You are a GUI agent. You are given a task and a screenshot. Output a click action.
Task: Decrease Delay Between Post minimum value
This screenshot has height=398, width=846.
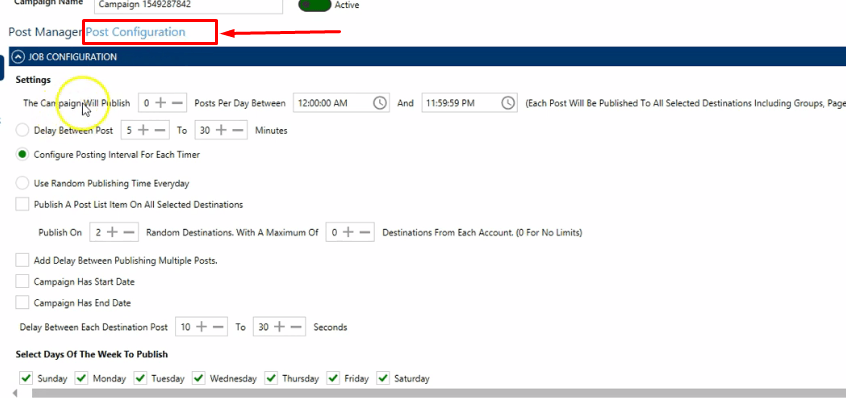coord(159,131)
